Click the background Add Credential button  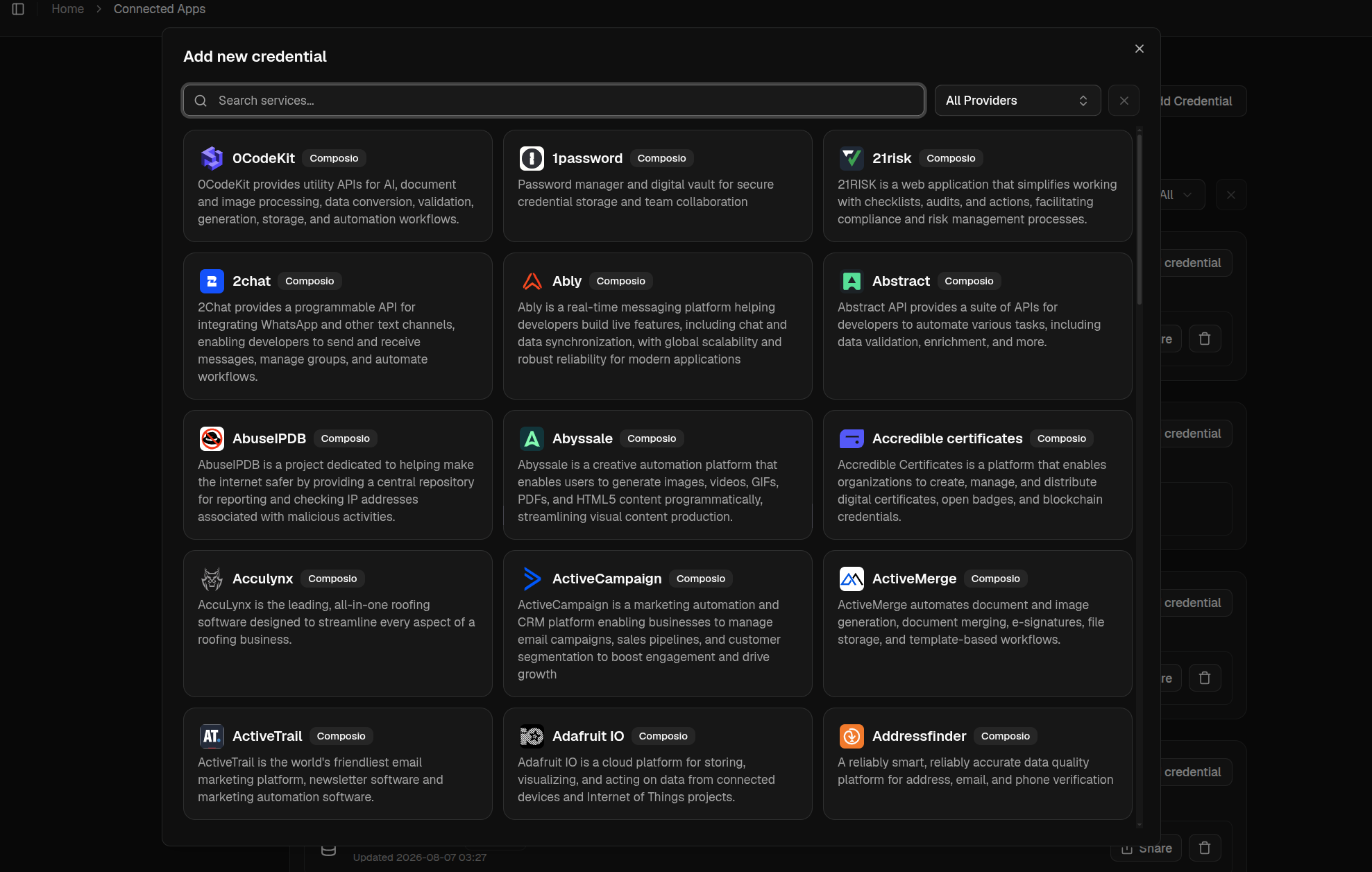click(1203, 101)
